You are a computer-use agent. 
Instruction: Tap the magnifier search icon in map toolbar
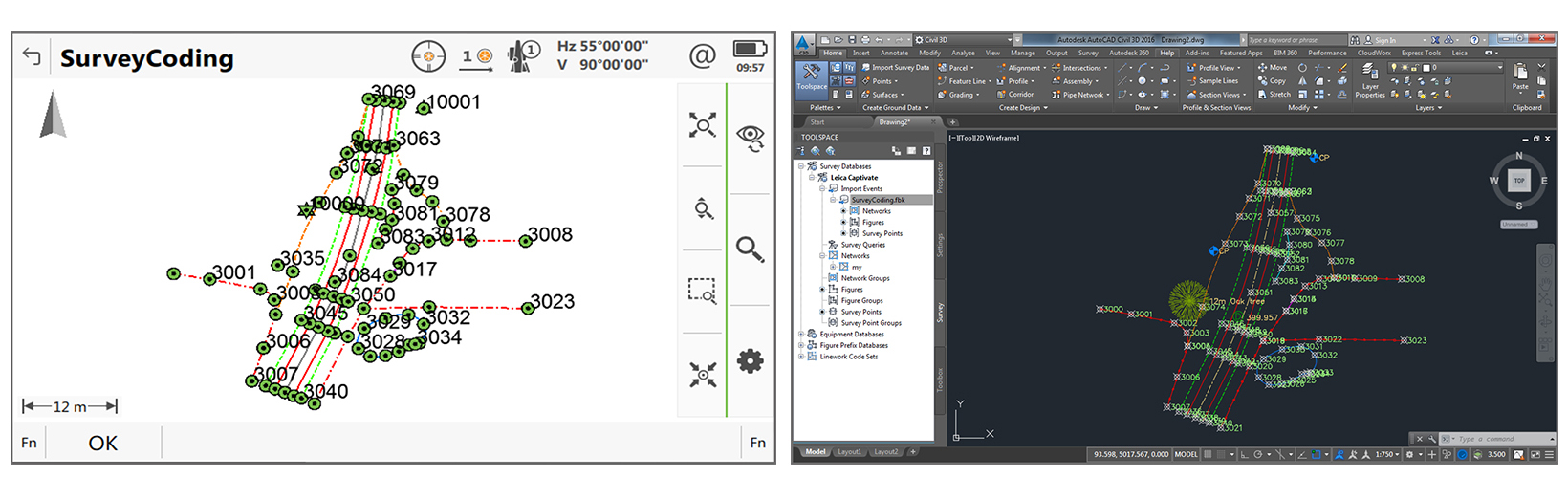tap(751, 249)
